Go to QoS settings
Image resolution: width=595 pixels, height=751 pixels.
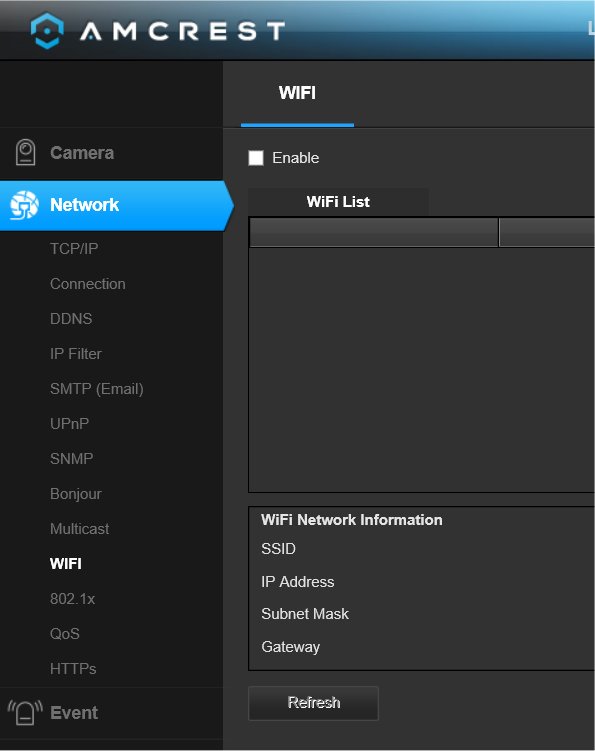click(65, 634)
